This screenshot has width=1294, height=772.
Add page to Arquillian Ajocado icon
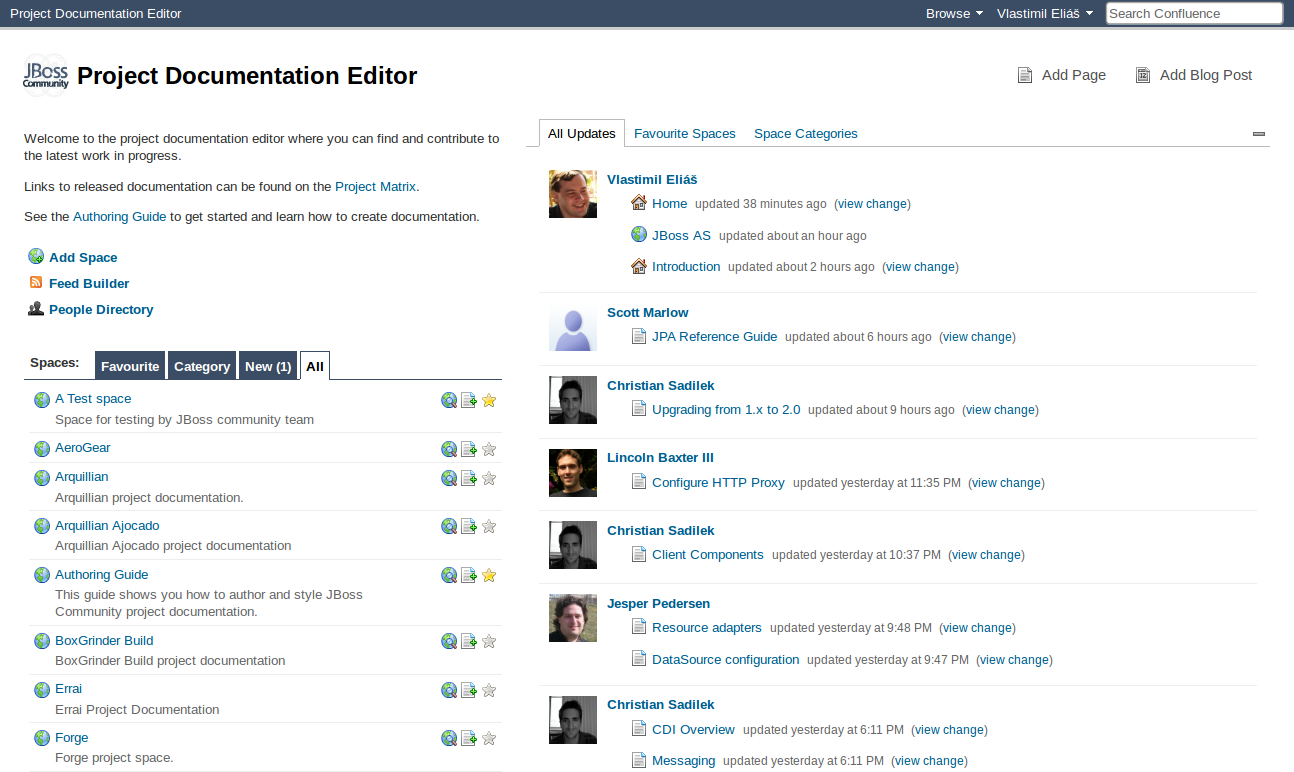[x=469, y=526]
